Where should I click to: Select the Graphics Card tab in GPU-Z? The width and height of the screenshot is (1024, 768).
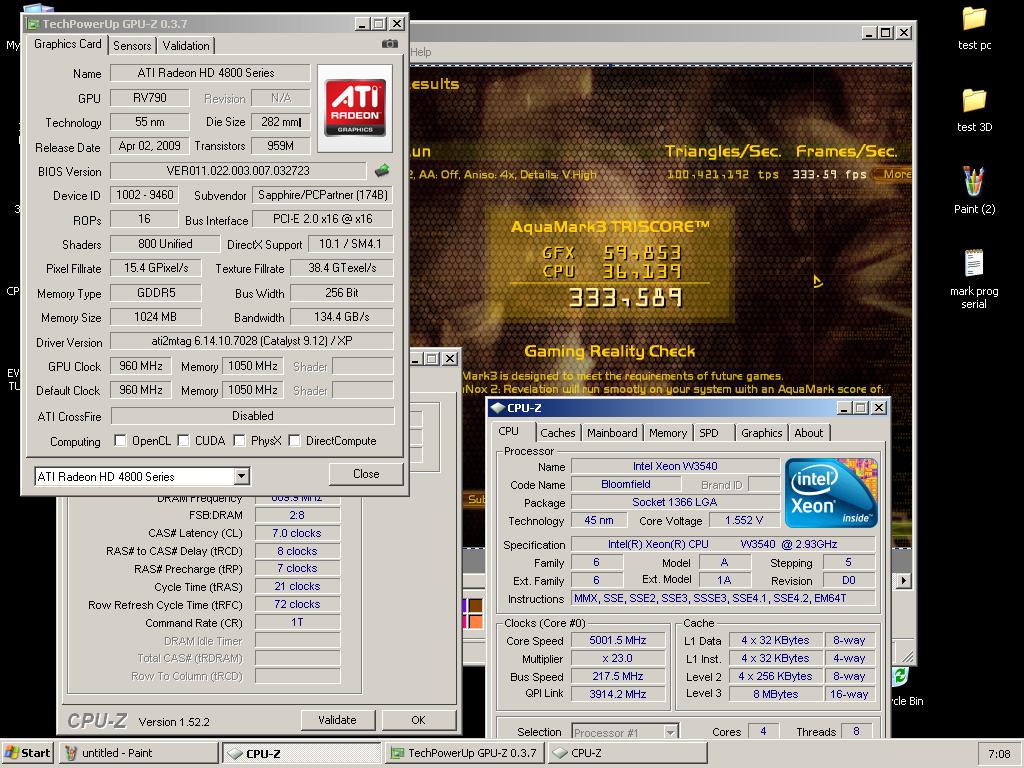pyautogui.click(x=67, y=44)
